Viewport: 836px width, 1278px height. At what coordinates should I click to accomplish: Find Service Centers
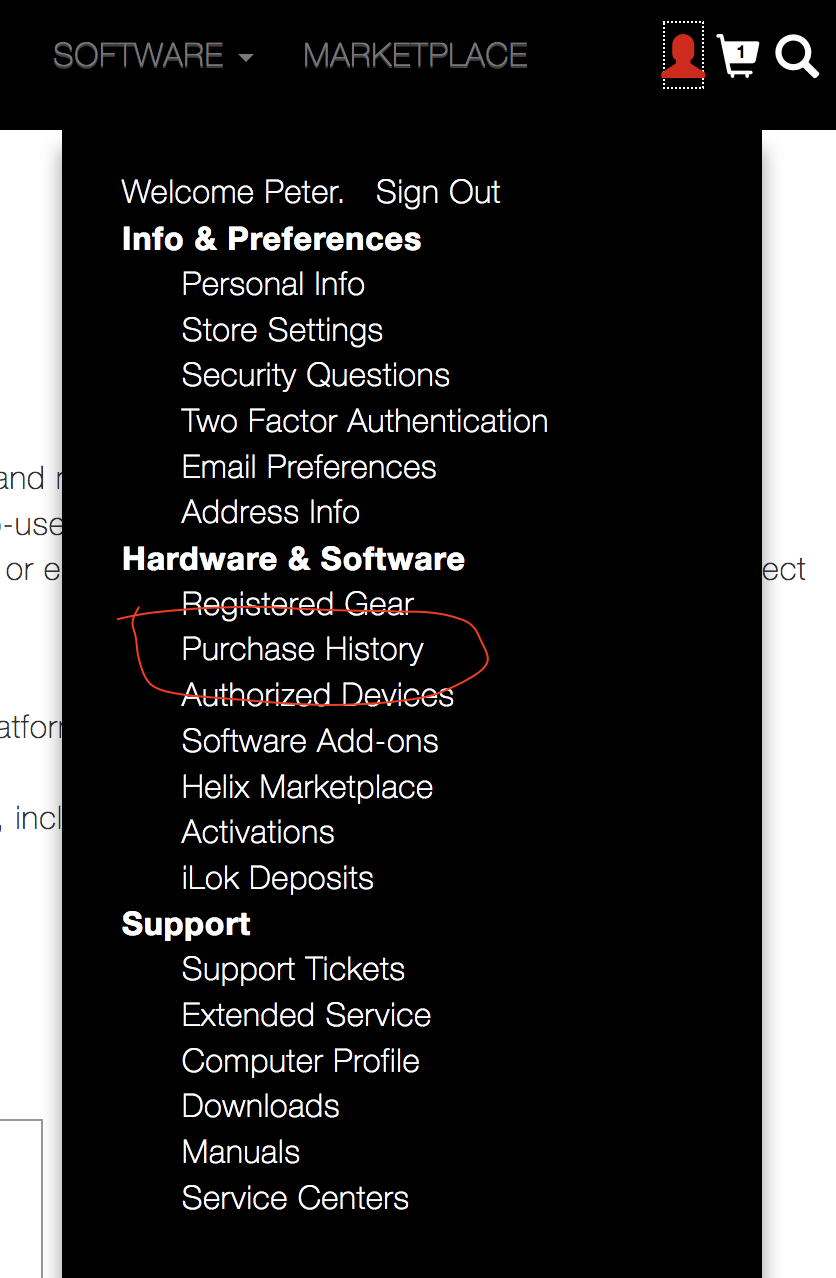(x=295, y=1198)
